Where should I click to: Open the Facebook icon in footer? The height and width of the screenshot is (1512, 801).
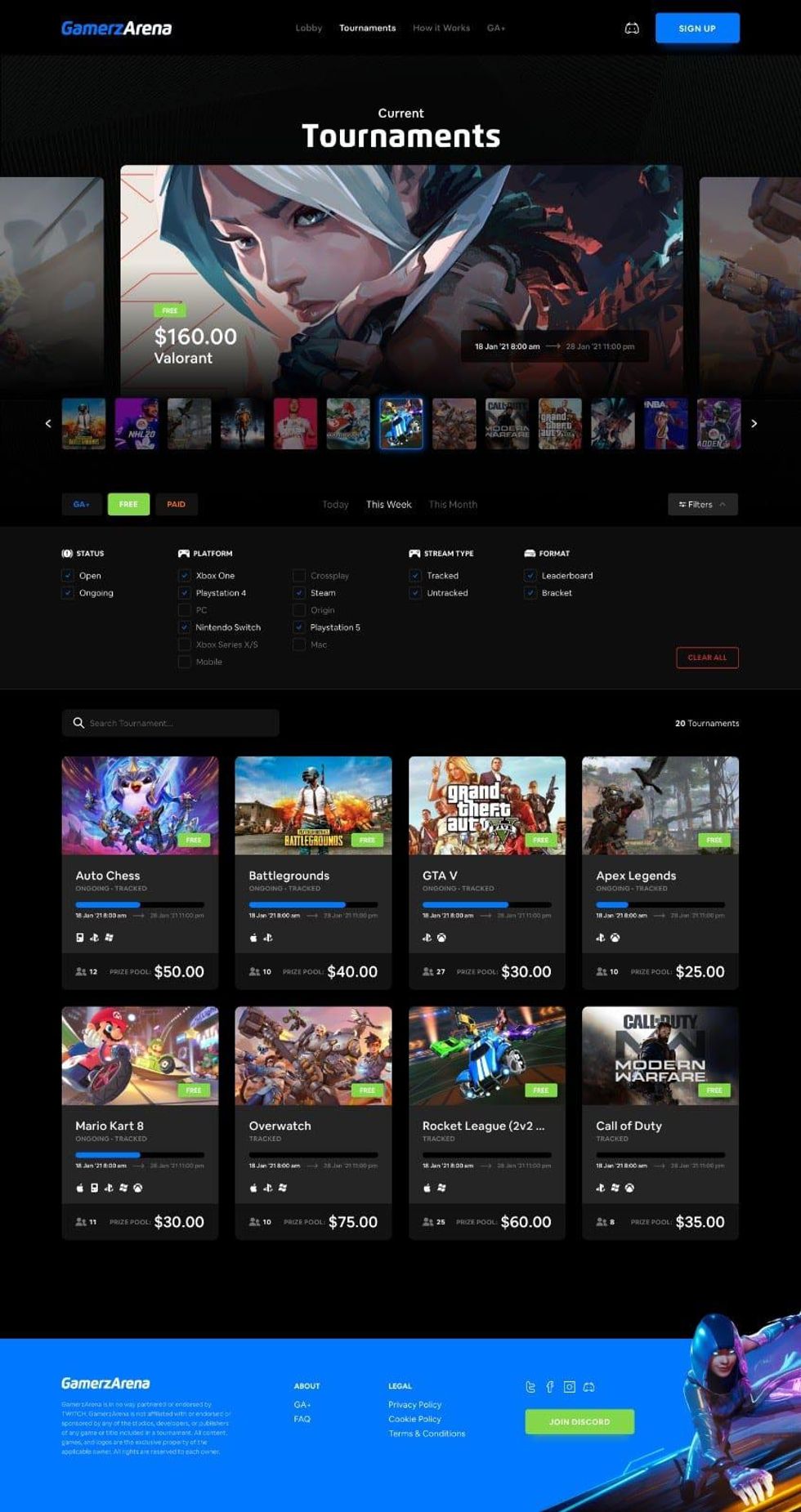point(550,1387)
